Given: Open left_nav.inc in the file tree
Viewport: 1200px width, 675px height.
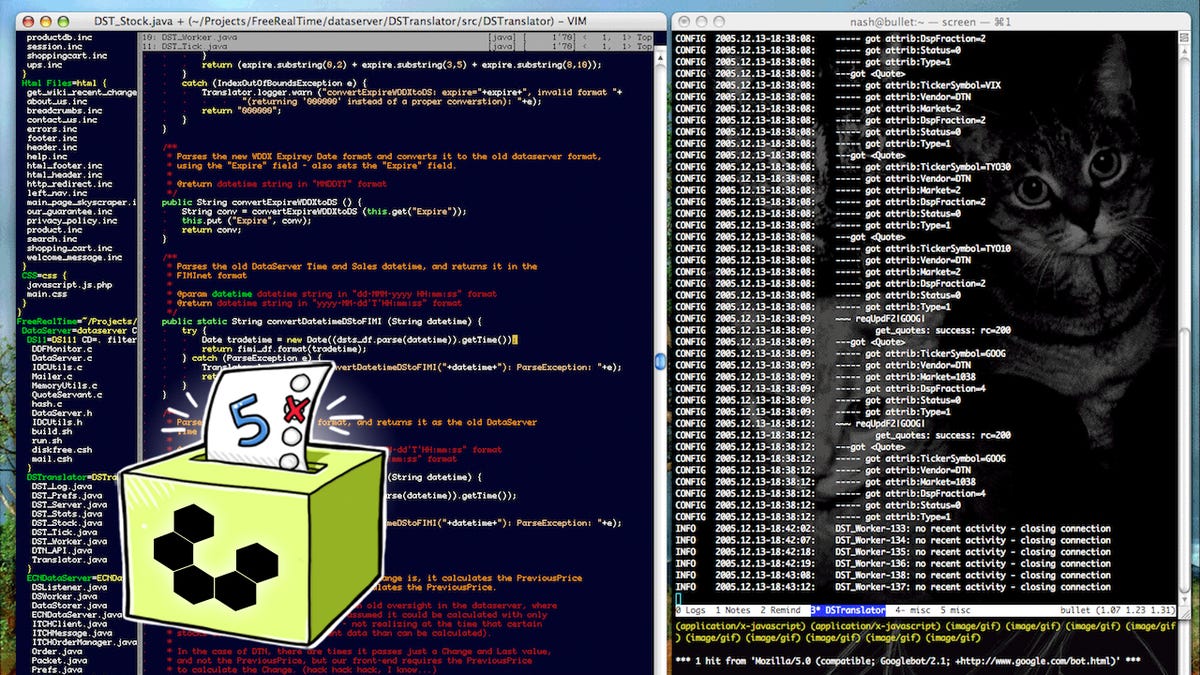Looking at the screenshot, I should pos(56,193).
